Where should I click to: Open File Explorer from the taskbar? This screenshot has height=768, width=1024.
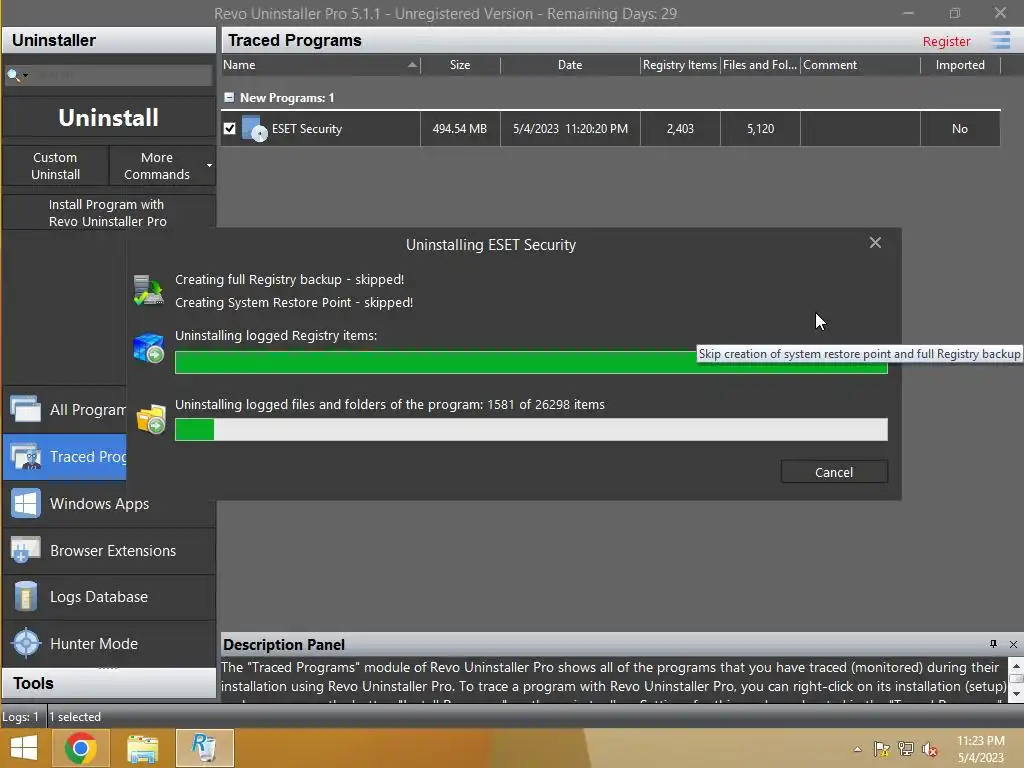pyautogui.click(x=142, y=748)
